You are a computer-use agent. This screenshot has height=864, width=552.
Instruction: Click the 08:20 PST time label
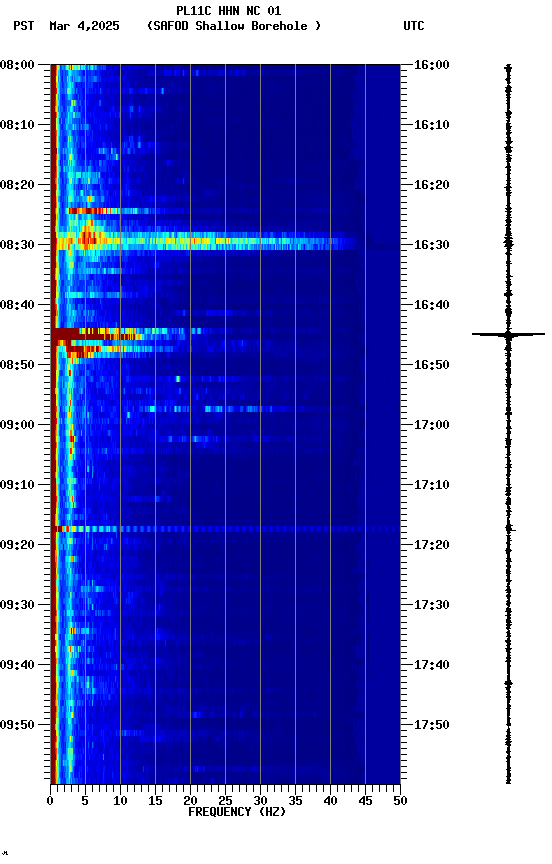point(17,185)
